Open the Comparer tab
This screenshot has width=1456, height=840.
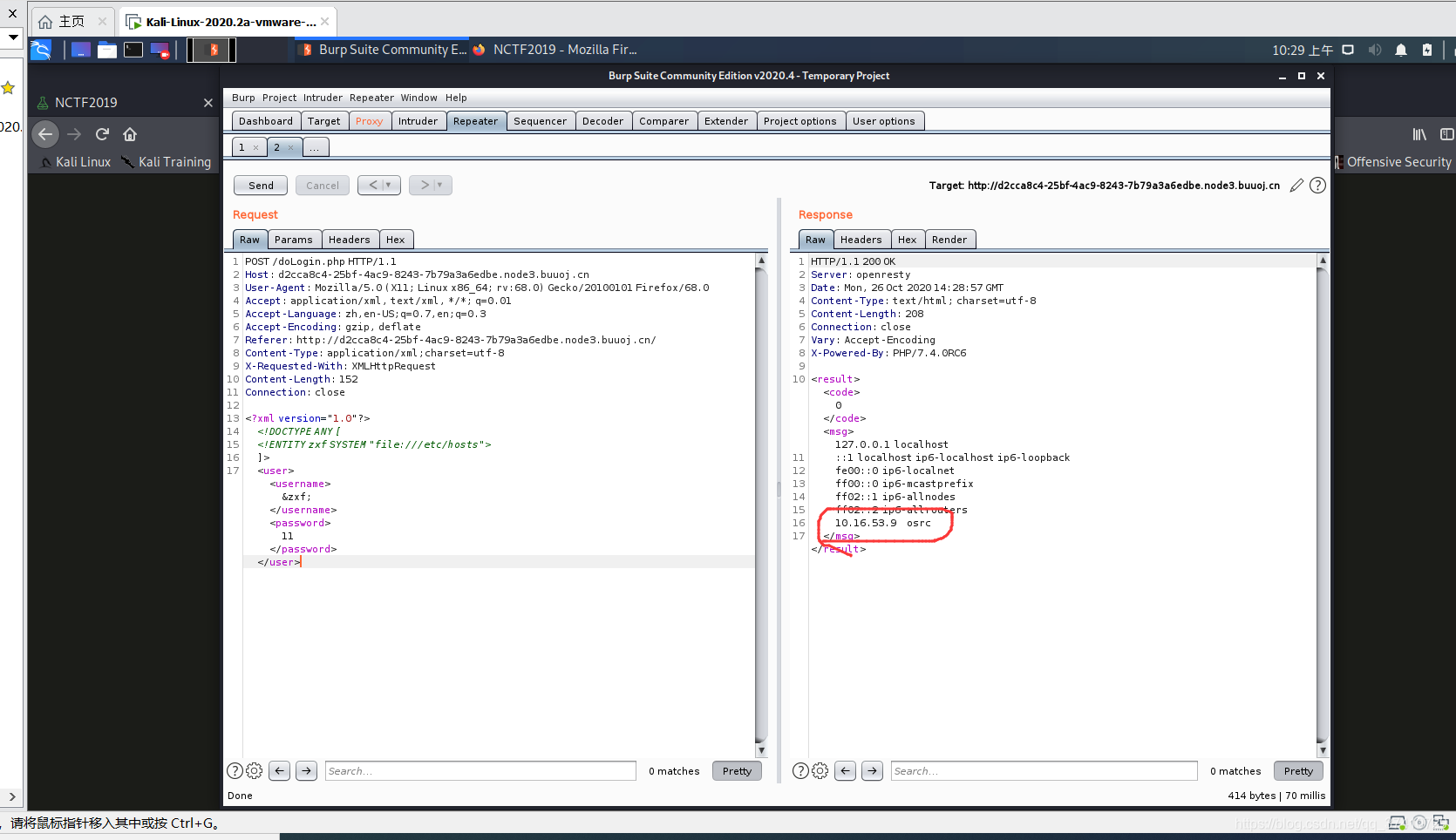[x=664, y=121]
